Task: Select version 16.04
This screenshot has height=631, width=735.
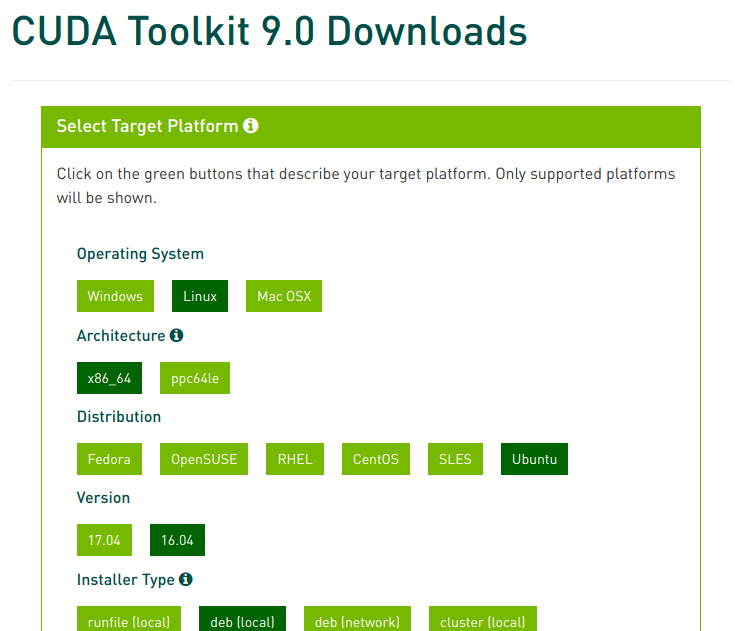Action: coord(177,540)
